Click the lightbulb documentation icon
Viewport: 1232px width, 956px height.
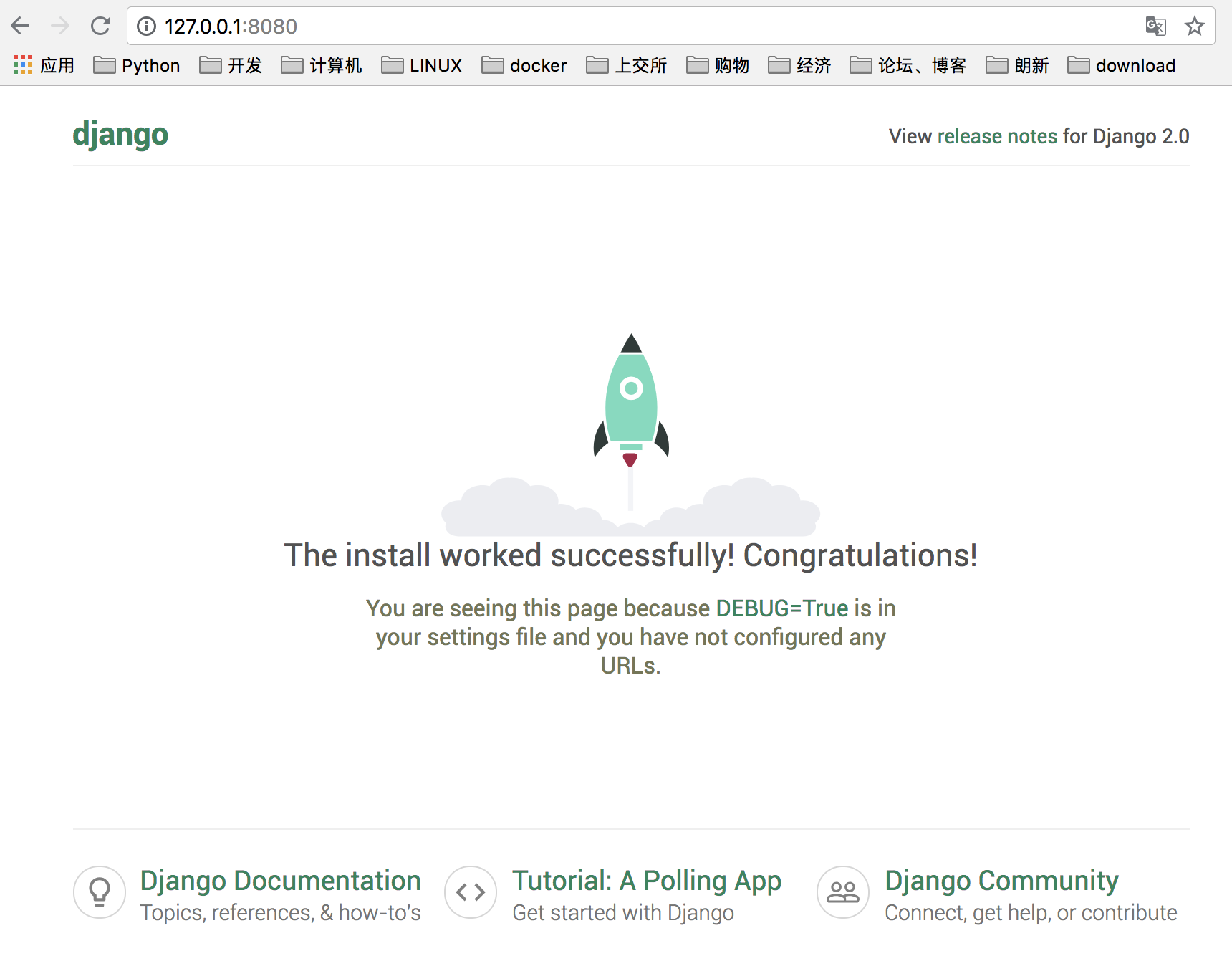coord(100,892)
